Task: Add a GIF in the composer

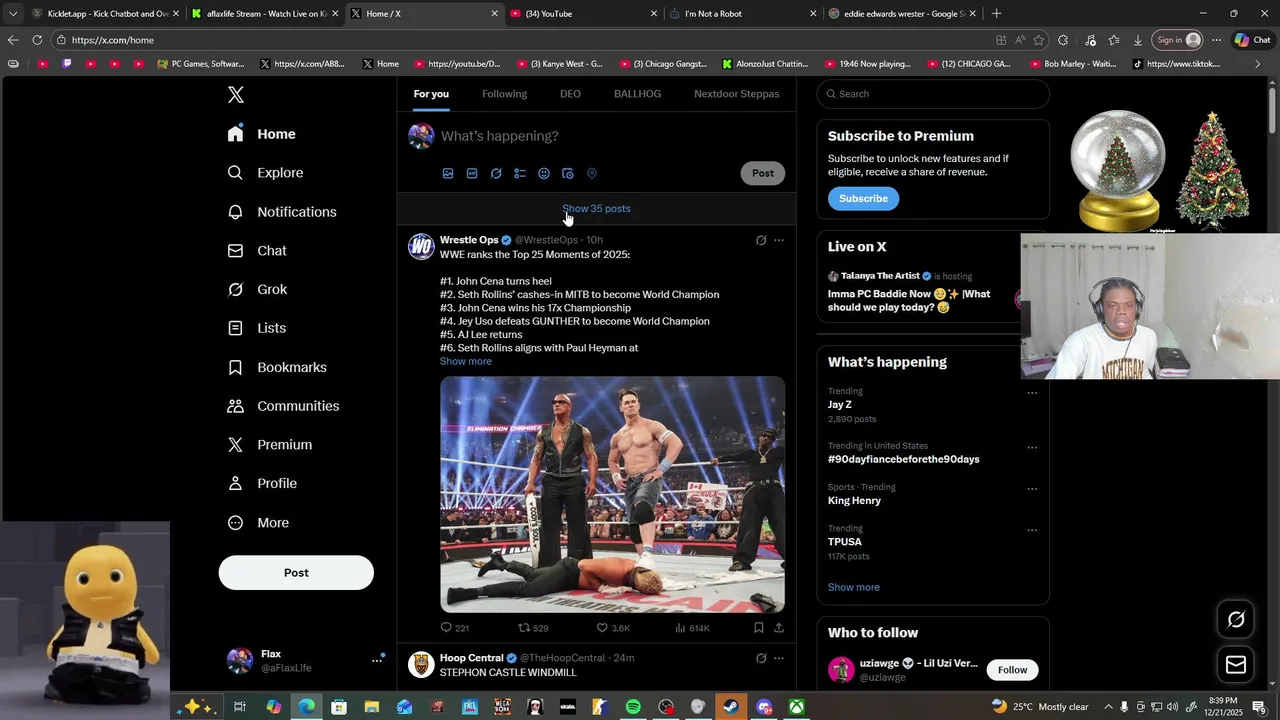Action: [472, 173]
